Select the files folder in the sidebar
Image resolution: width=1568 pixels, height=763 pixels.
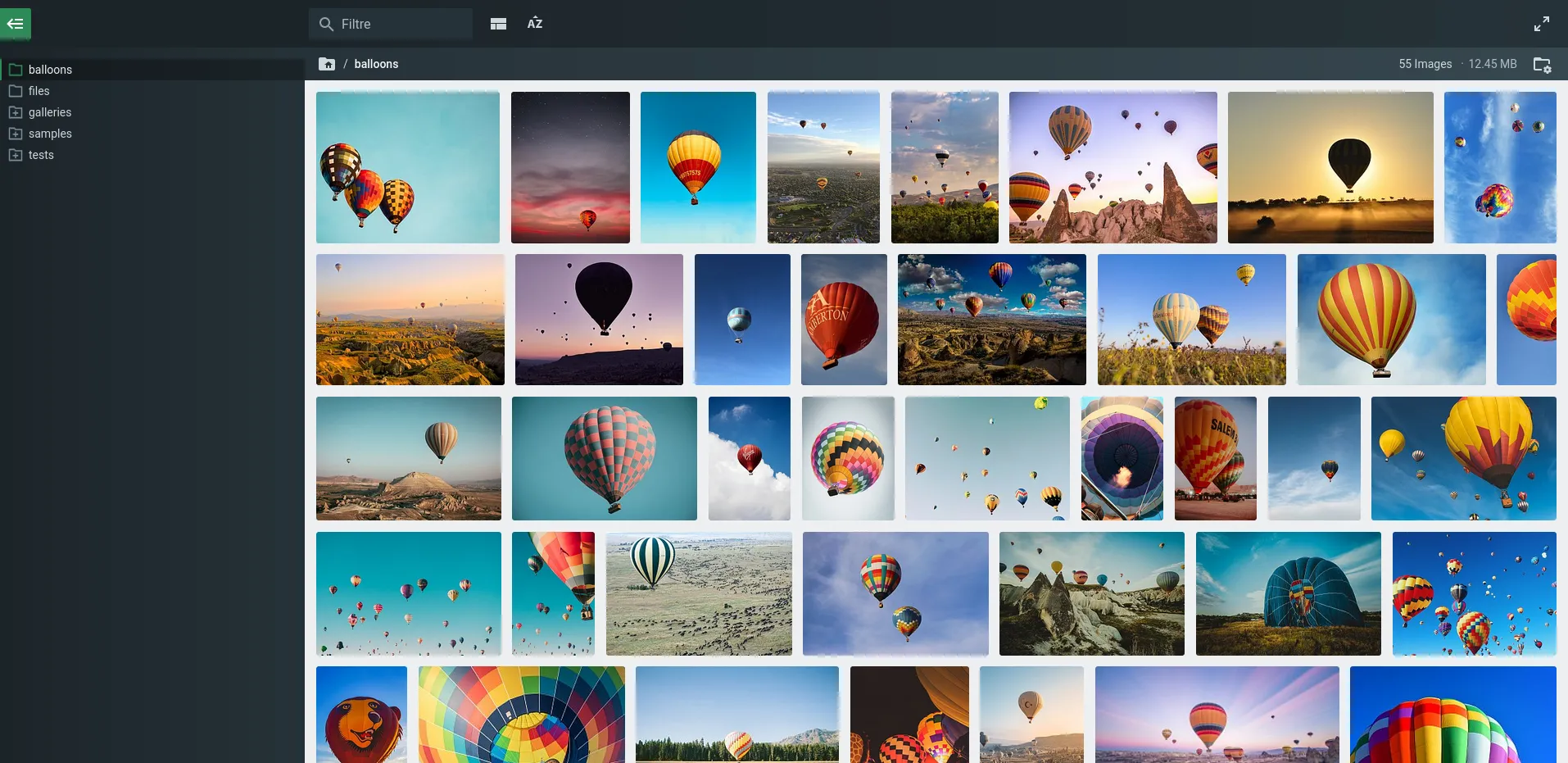point(39,90)
